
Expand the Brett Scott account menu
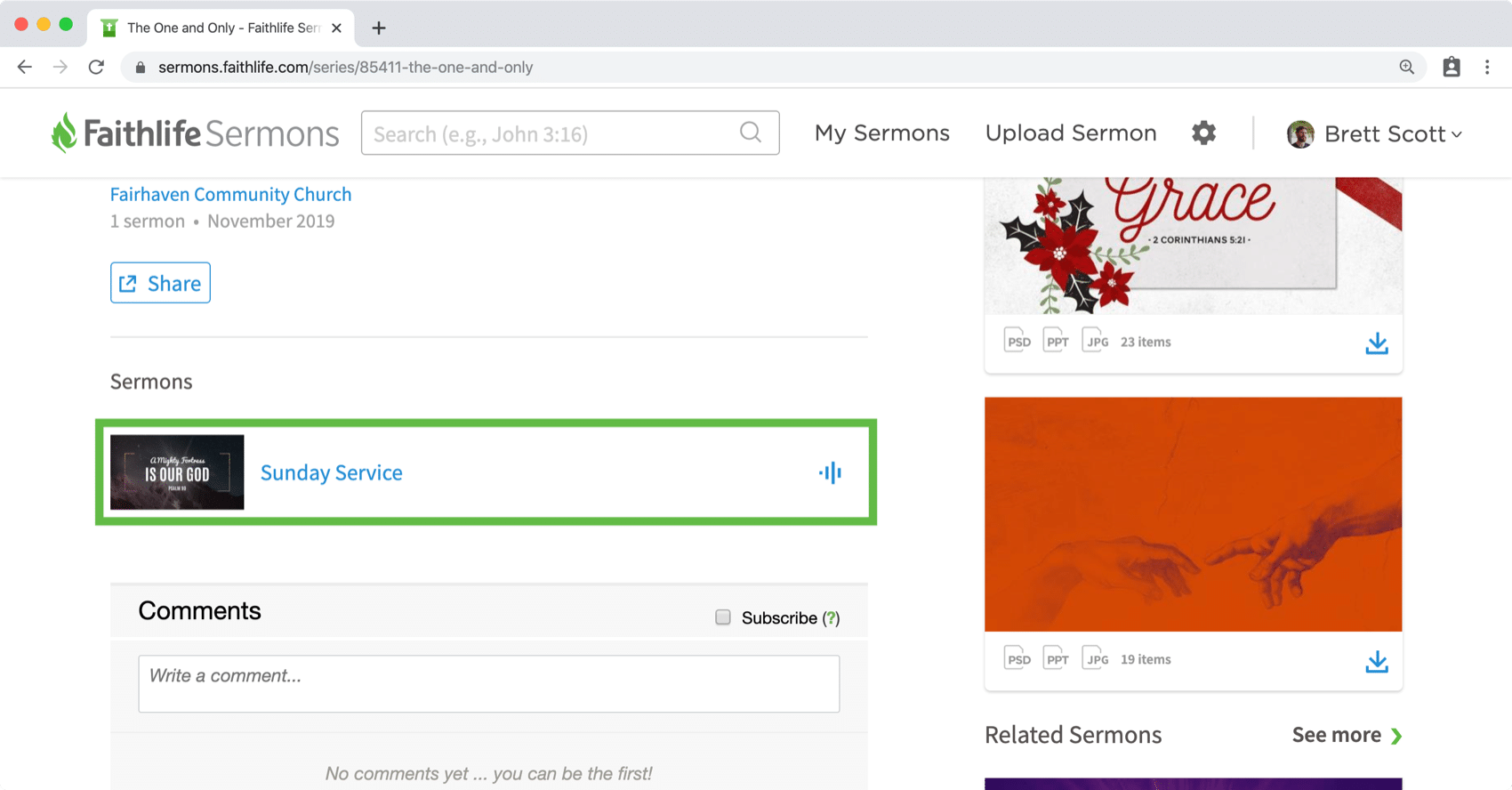(x=1374, y=133)
